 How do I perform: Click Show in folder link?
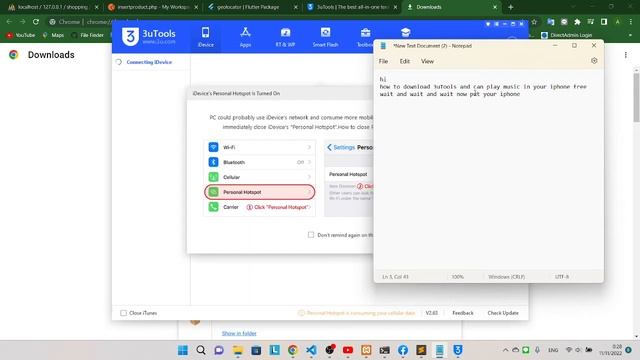pos(239,333)
